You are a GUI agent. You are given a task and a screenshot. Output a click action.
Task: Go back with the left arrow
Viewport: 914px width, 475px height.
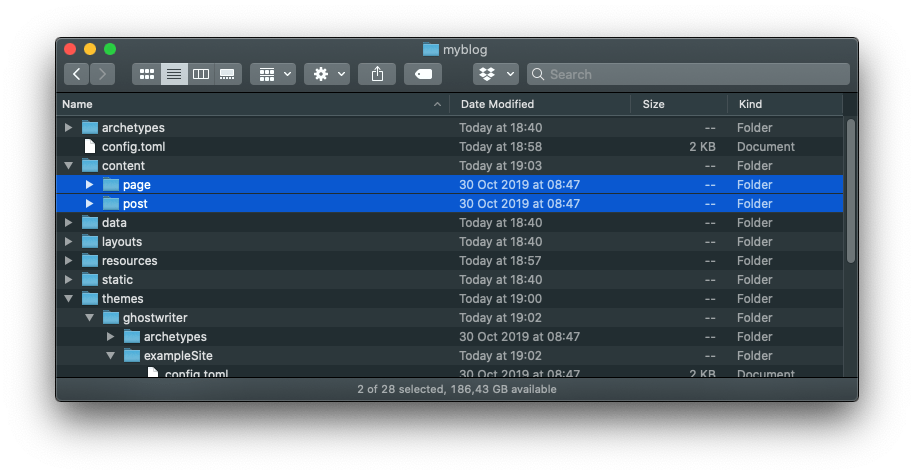pos(77,74)
